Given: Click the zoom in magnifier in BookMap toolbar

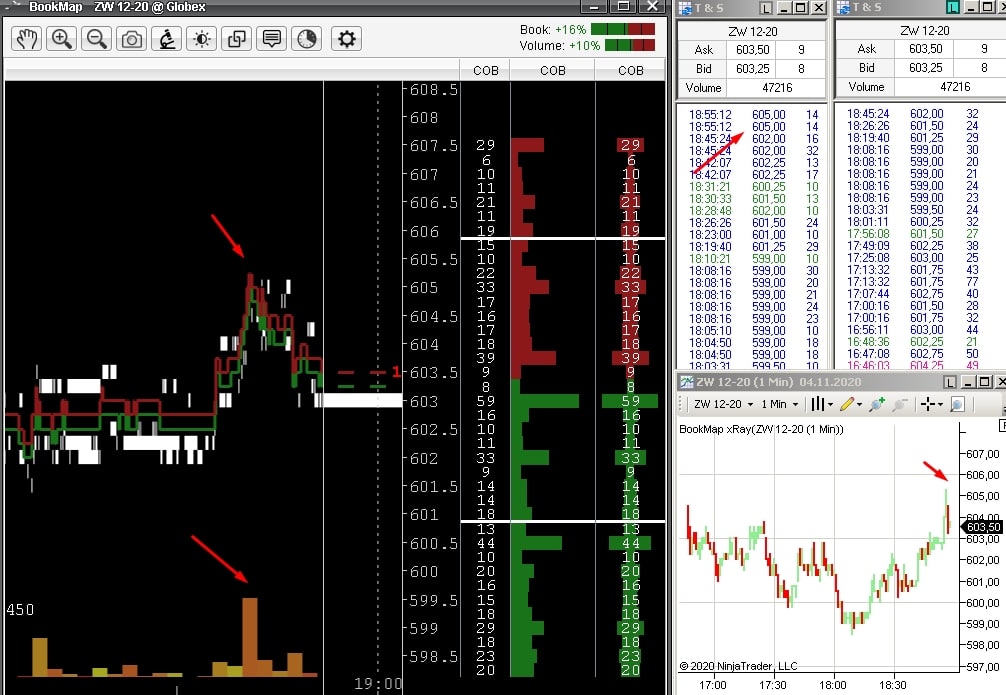Looking at the screenshot, I should (62, 39).
